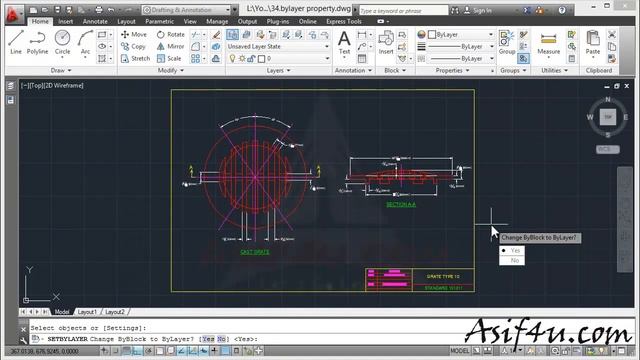The image size is (640, 360).
Task: Click the Group tool
Action: pos(507,43)
